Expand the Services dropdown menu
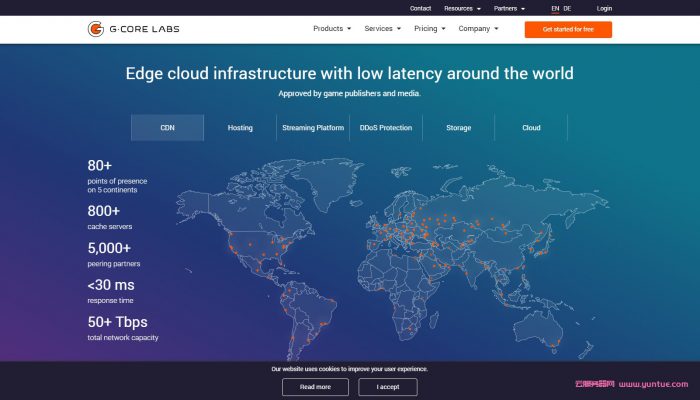 click(x=382, y=29)
